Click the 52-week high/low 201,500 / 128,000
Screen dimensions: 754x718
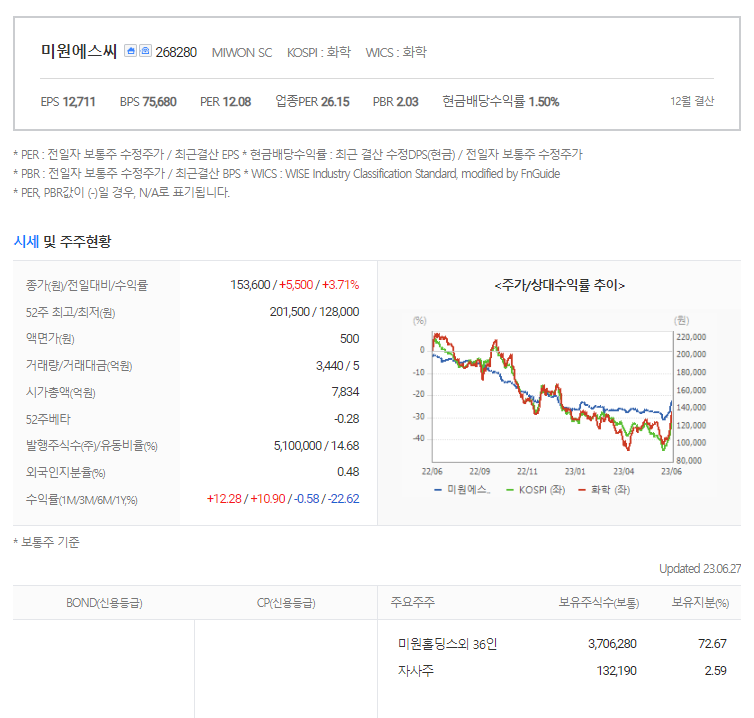pos(314,312)
